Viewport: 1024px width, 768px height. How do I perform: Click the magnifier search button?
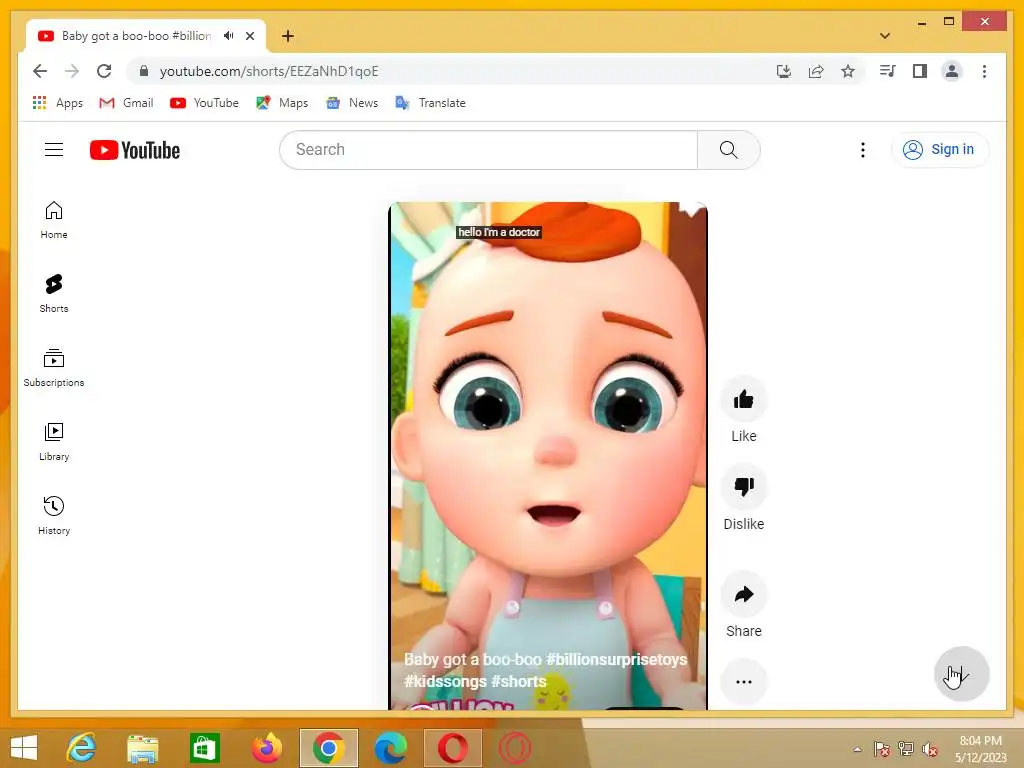tap(729, 150)
